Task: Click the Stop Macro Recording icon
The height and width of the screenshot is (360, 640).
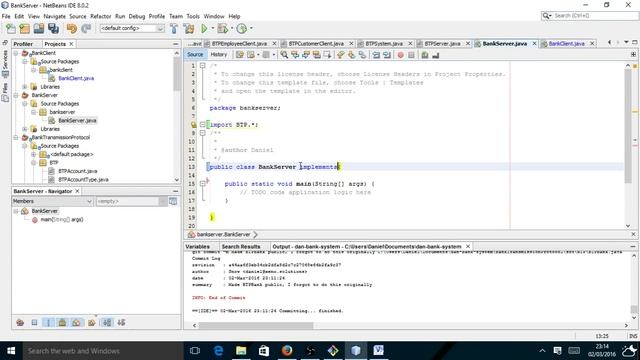Action: pos(411,55)
